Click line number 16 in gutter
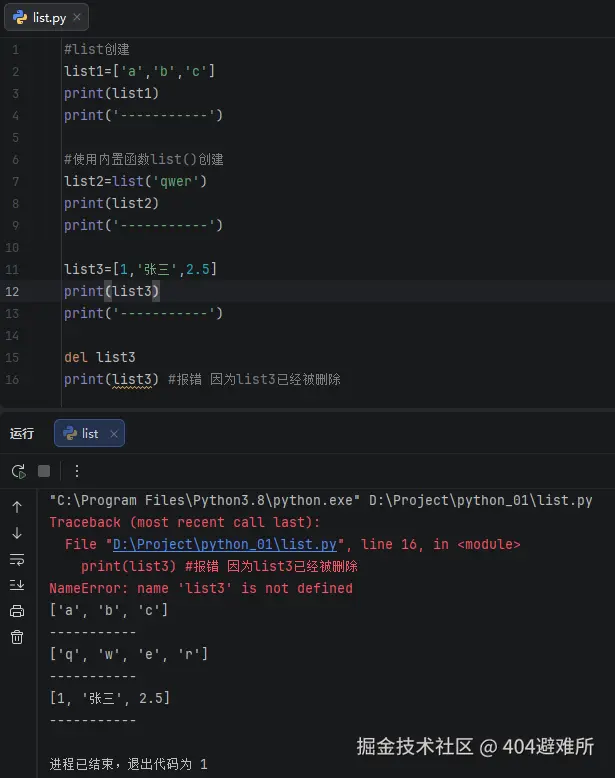This screenshot has height=778, width=615. click(12, 380)
